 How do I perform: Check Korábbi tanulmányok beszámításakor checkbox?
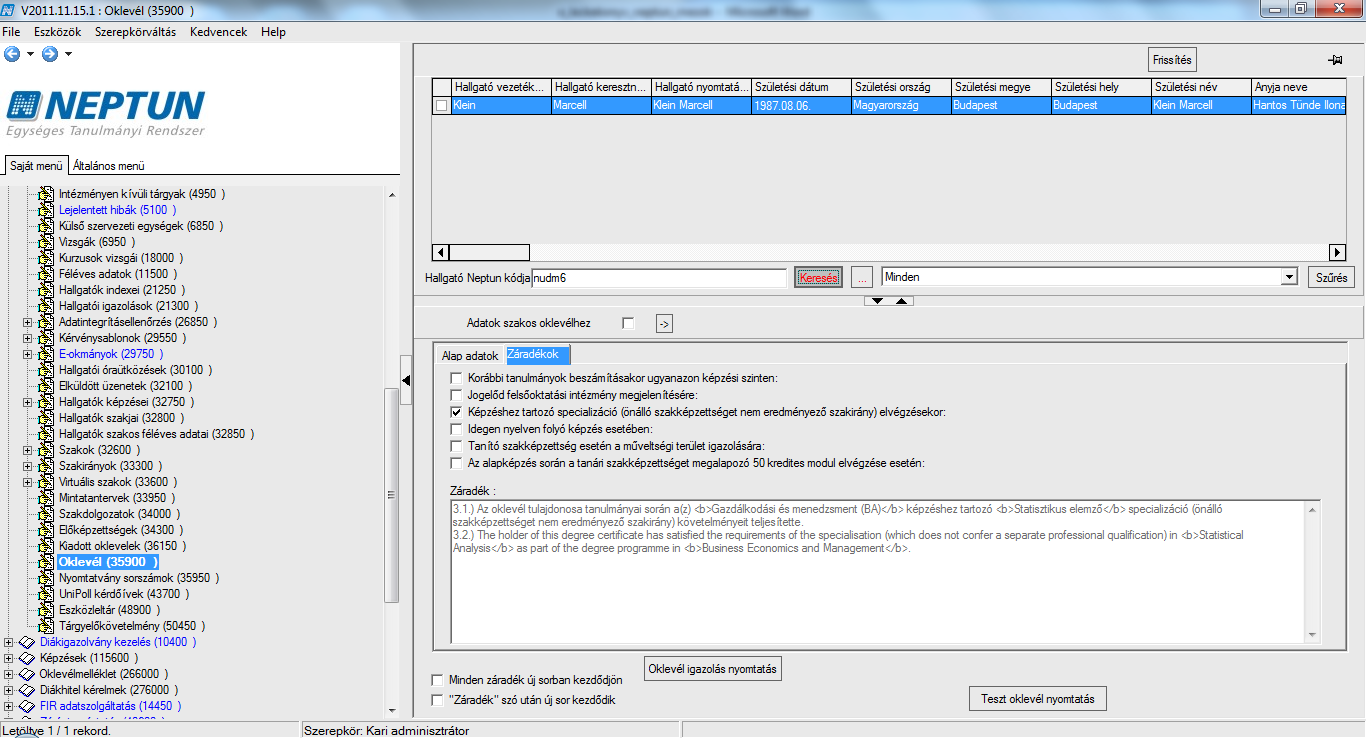click(x=457, y=378)
